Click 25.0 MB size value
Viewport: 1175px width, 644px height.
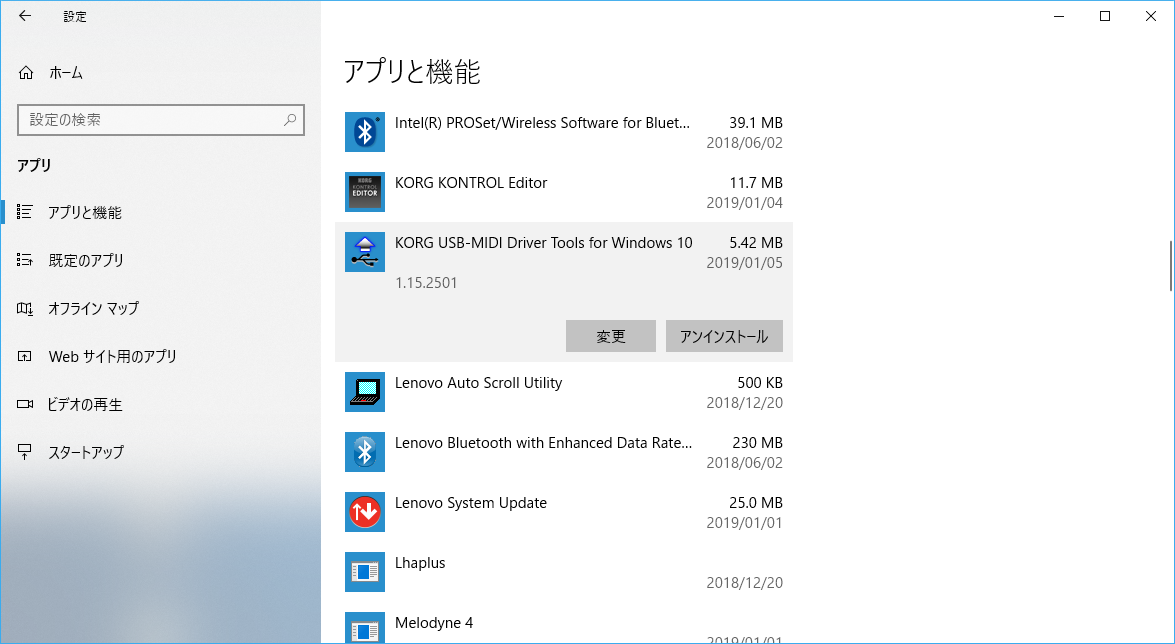756,502
